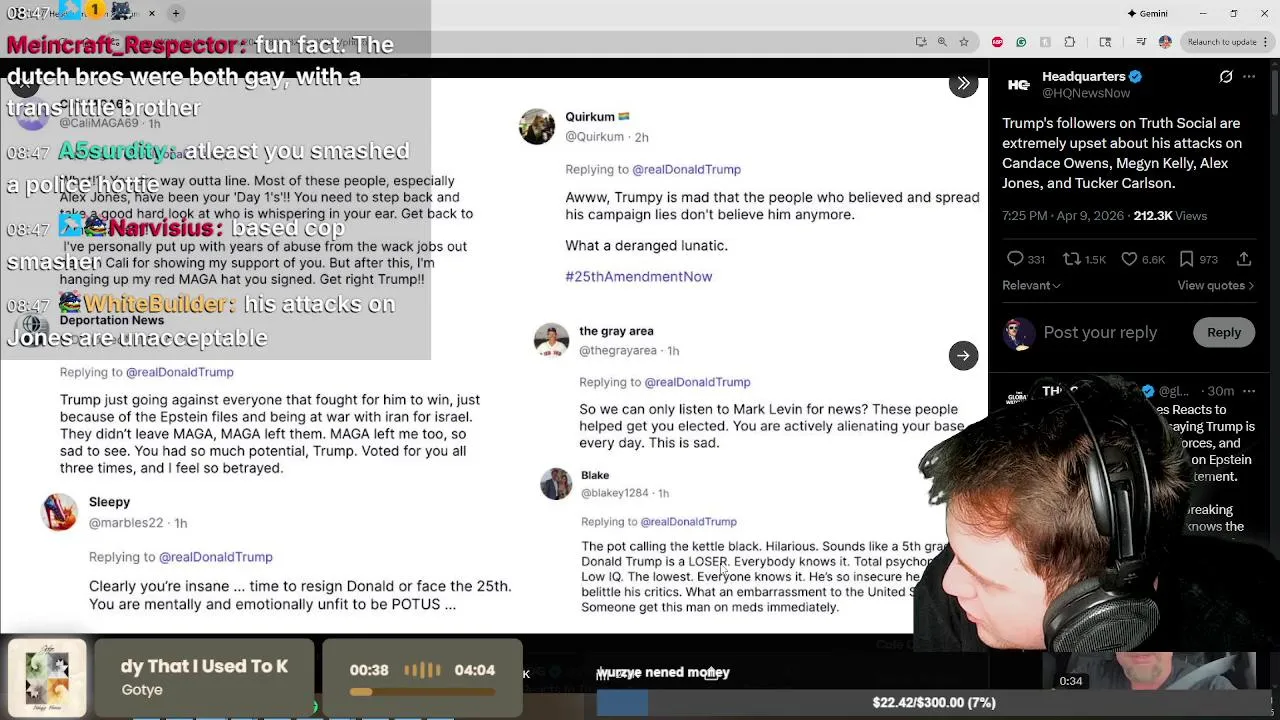
Task: Click the Deportation News name
Action: 111,320
